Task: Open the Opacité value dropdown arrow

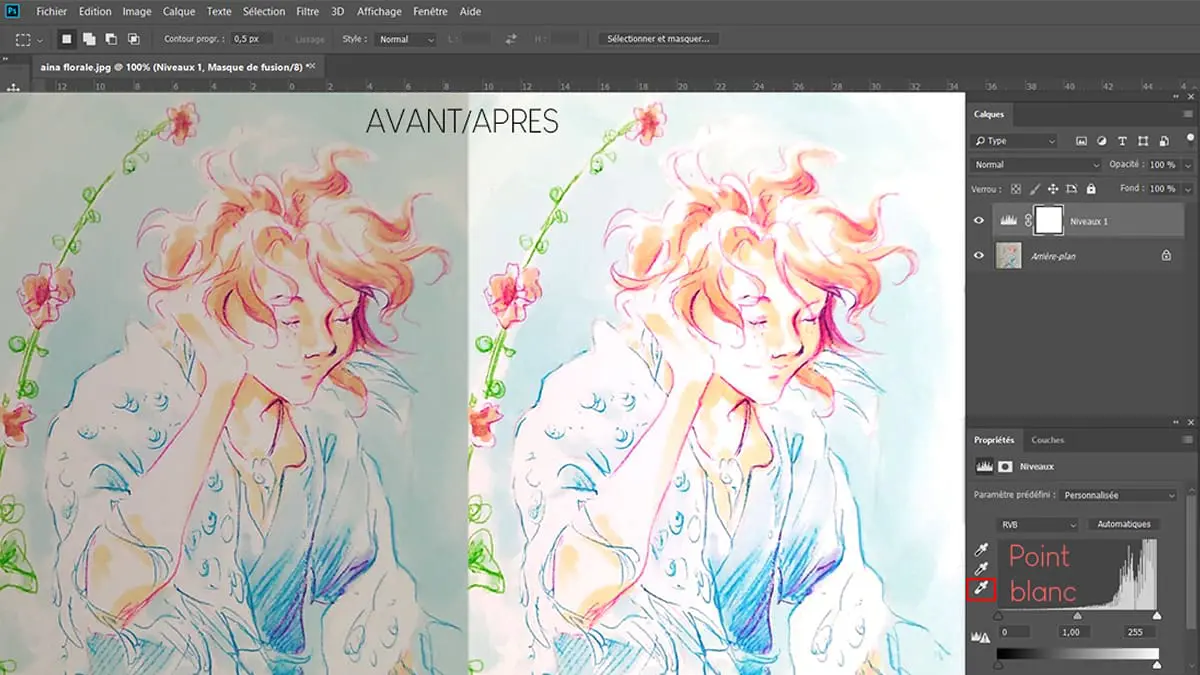Action: pyautogui.click(x=1188, y=164)
